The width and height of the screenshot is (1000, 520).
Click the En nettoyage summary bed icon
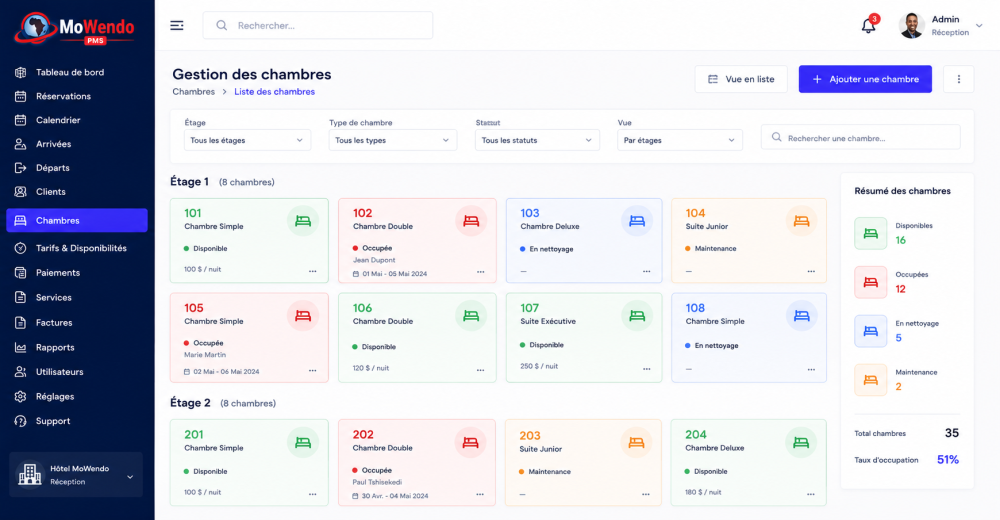click(x=871, y=331)
